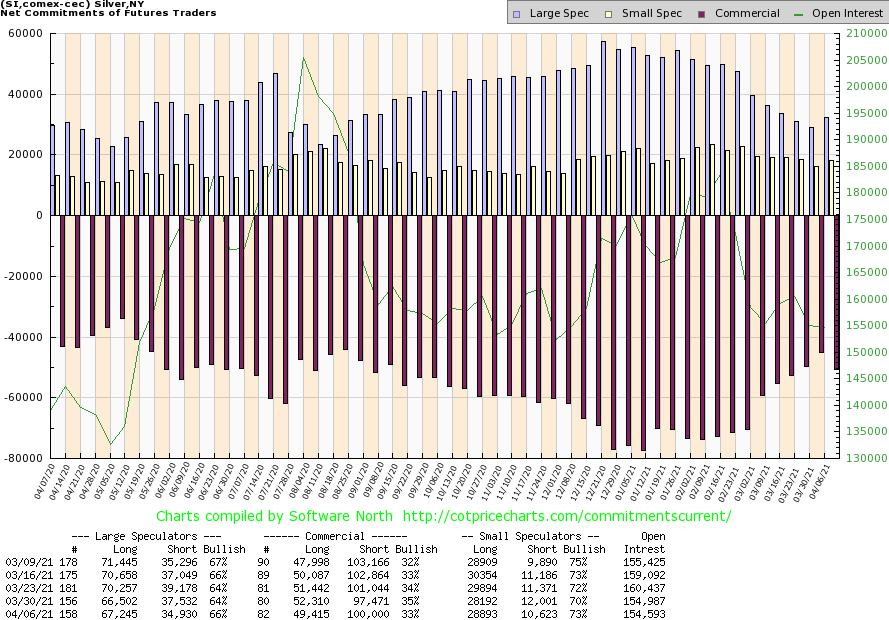Click the 'Commercial' table section header

click(x=346, y=536)
